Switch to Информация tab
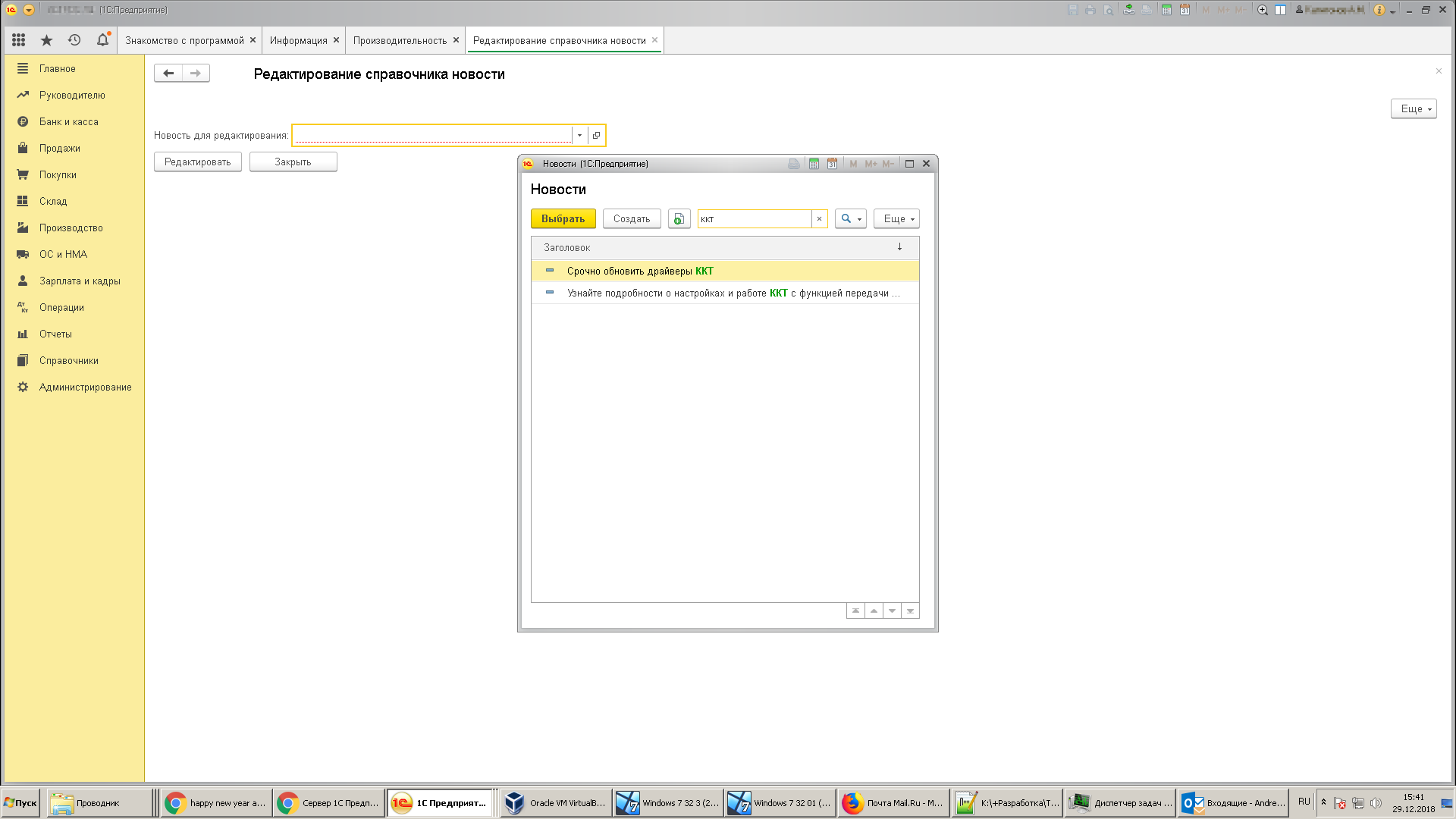 pos(298,40)
